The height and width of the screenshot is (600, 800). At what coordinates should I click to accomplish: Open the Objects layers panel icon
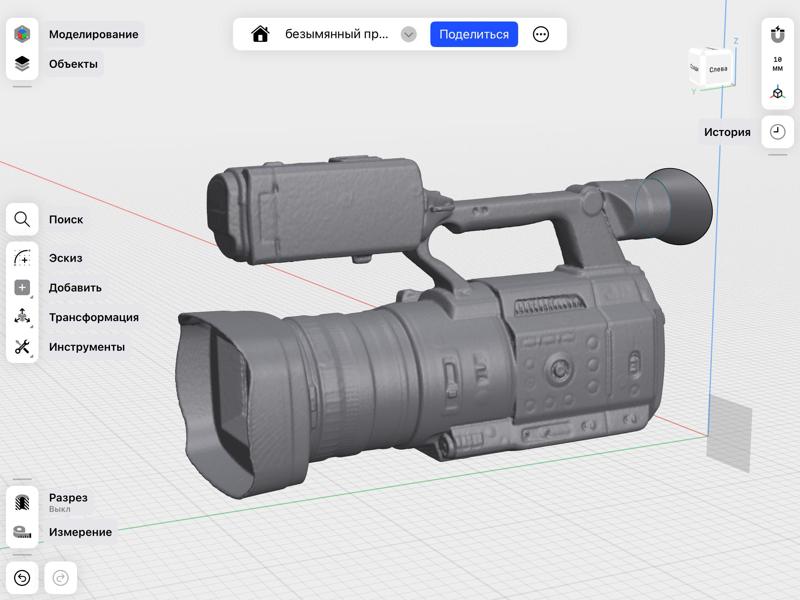[22, 64]
